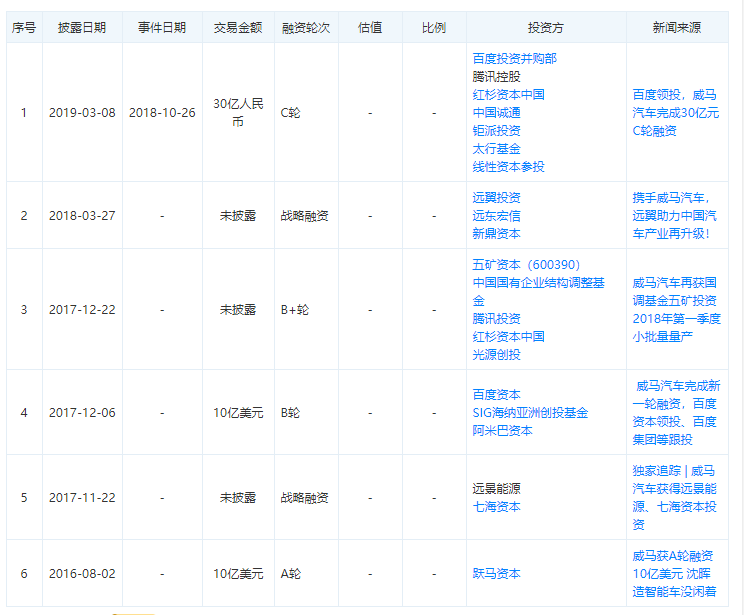Click the 披露日期 column header

pyautogui.click(x=82, y=28)
